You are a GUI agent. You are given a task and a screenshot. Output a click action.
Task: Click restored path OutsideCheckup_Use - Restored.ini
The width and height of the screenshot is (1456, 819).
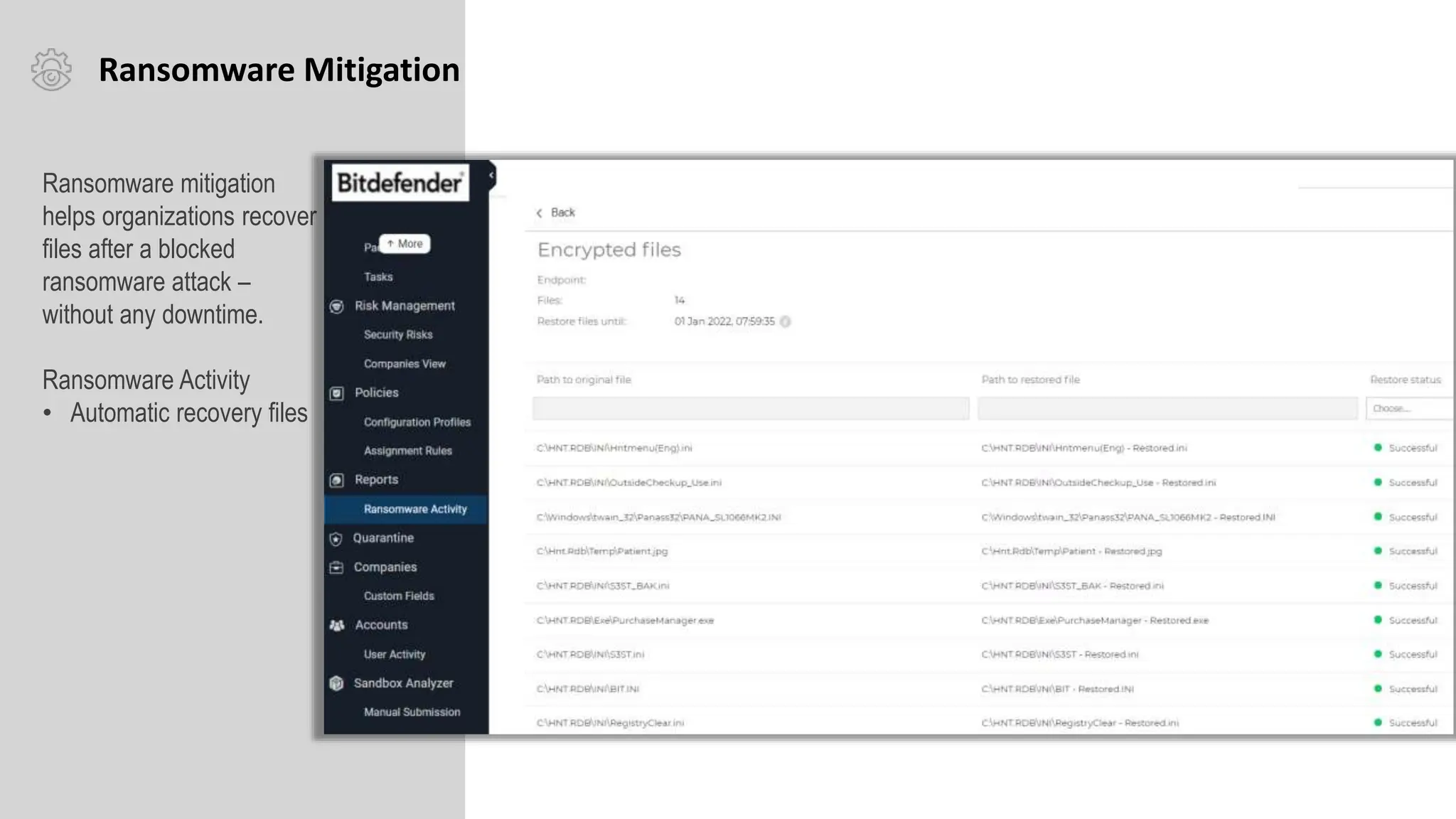pyautogui.click(x=1098, y=483)
